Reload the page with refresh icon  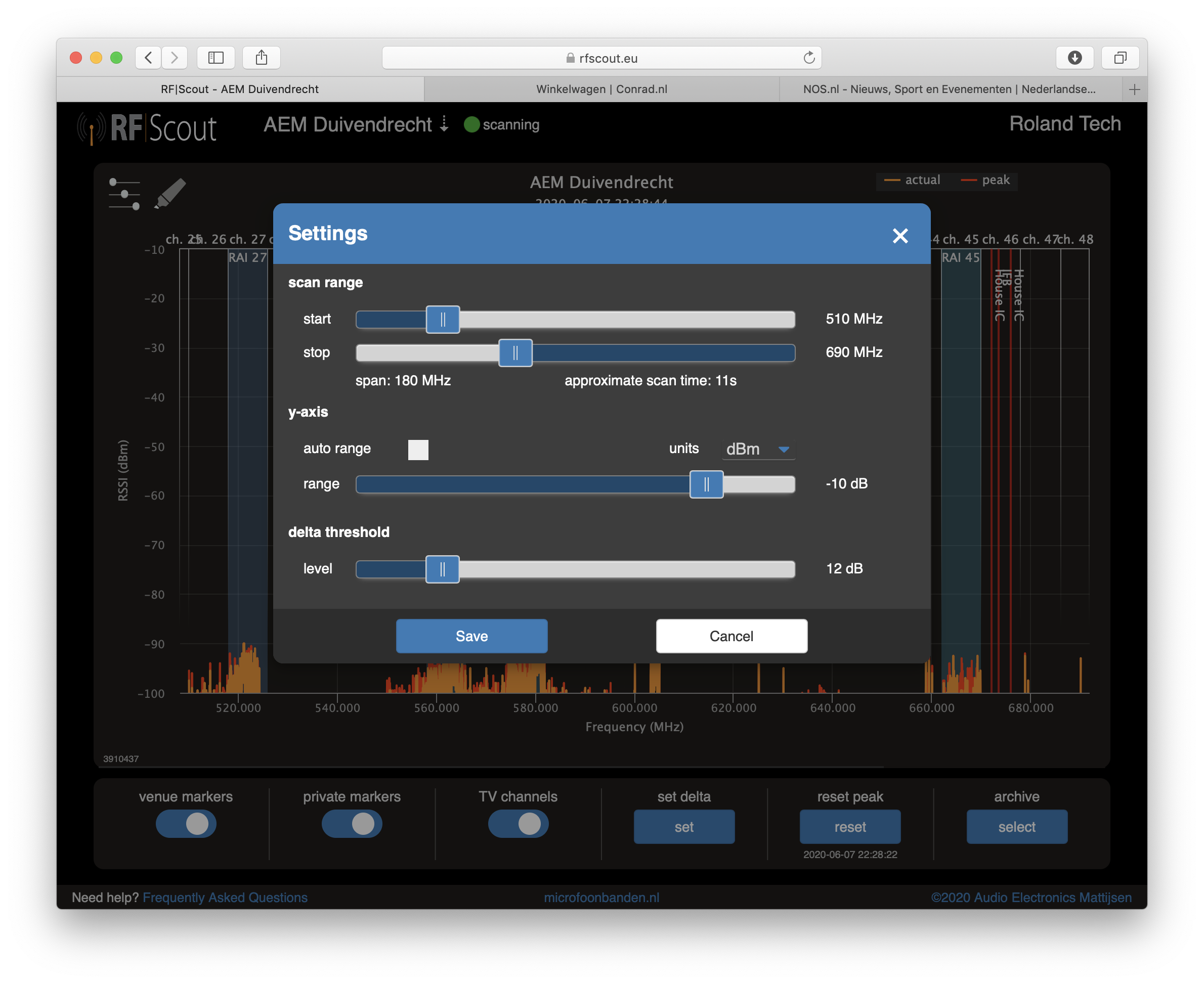[x=809, y=57]
